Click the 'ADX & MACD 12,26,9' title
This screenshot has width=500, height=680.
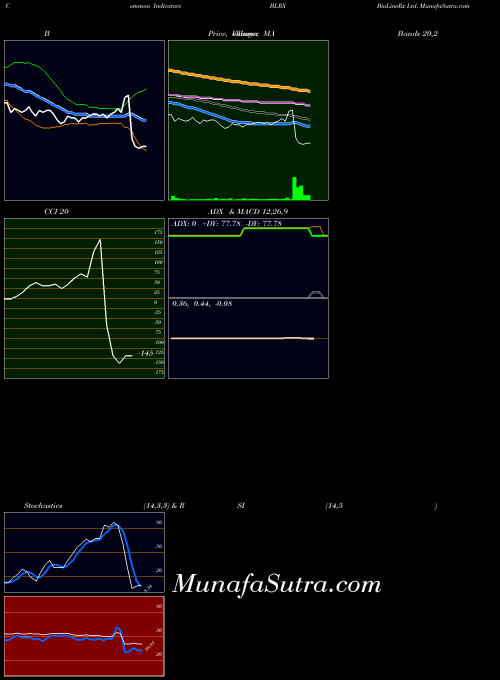(248, 212)
